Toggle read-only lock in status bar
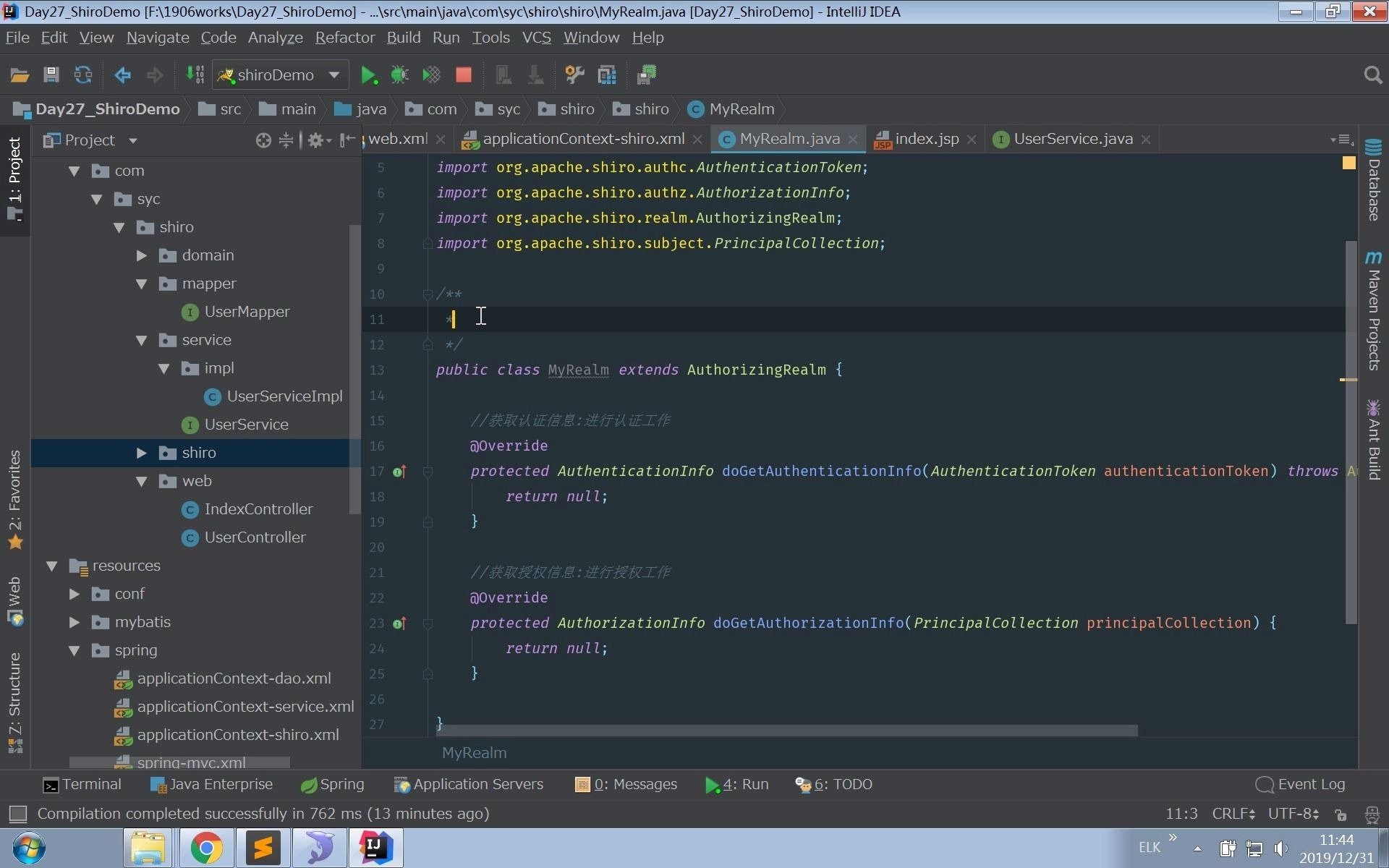Viewport: 1389px width, 868px height. click(x=1341, y=814)
